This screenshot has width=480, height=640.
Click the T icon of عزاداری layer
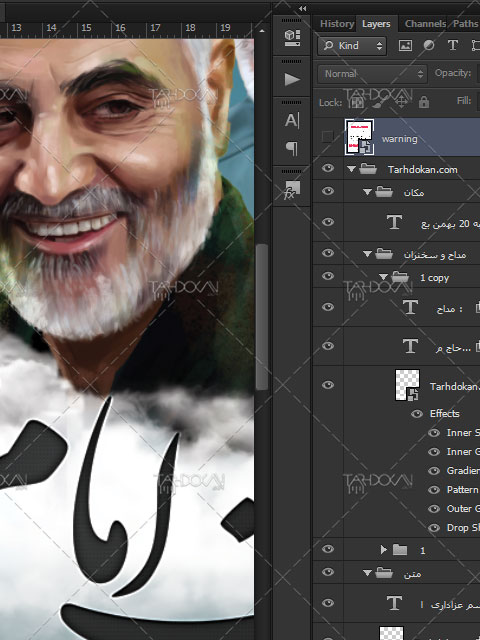[x=394, y=603]
